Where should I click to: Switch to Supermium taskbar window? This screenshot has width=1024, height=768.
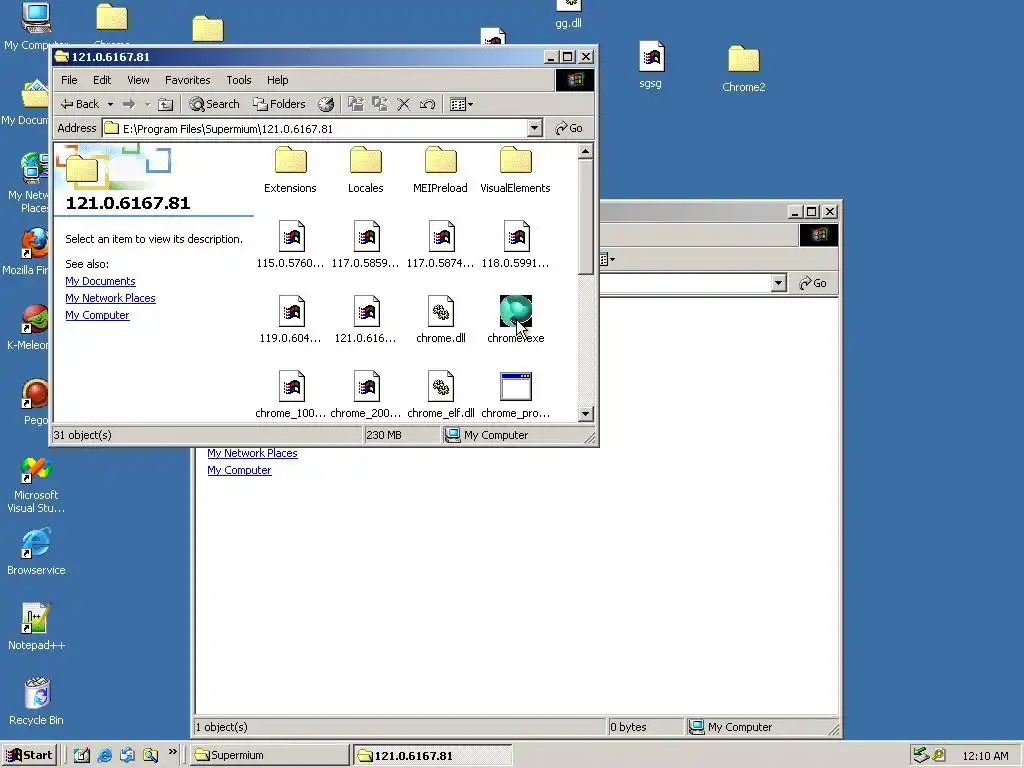point(270,755)
